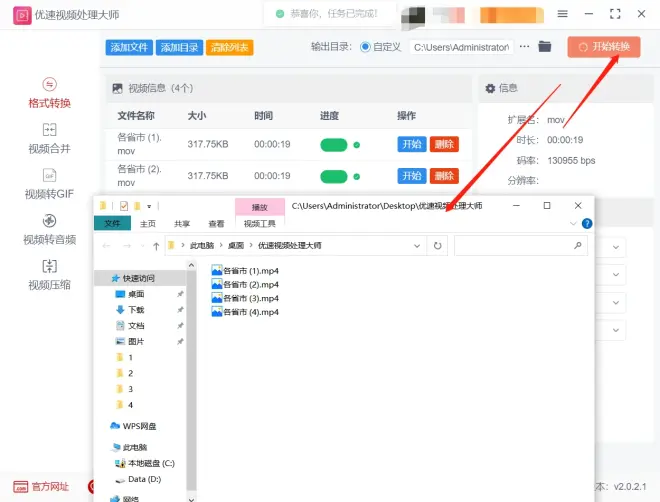660x502 pixels.
Task: Select 此电脑 in the navigation pane
Action: pyautogui.click(x=135, y=447)
